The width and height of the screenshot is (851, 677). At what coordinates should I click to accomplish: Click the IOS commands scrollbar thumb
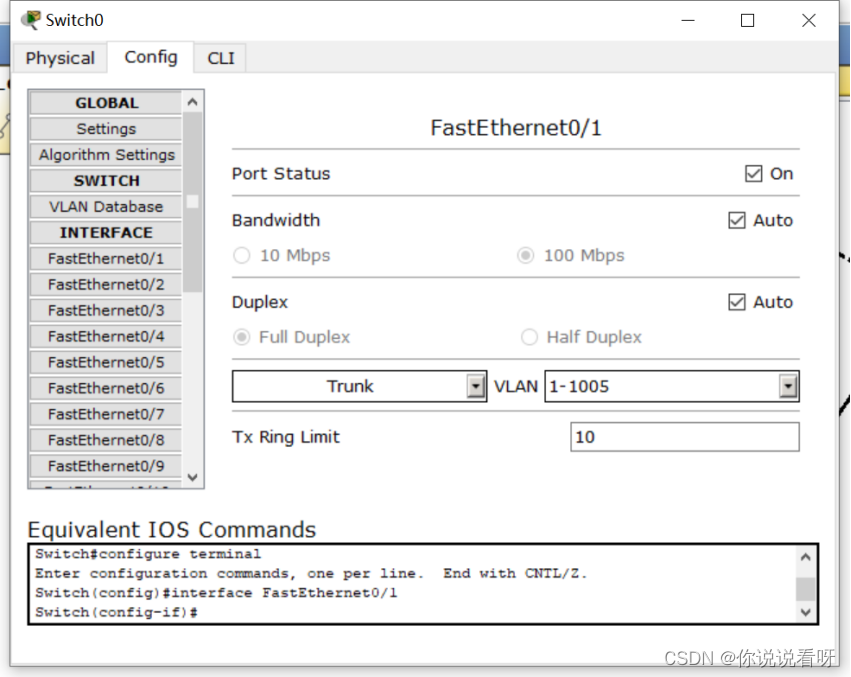coord(806,589)
